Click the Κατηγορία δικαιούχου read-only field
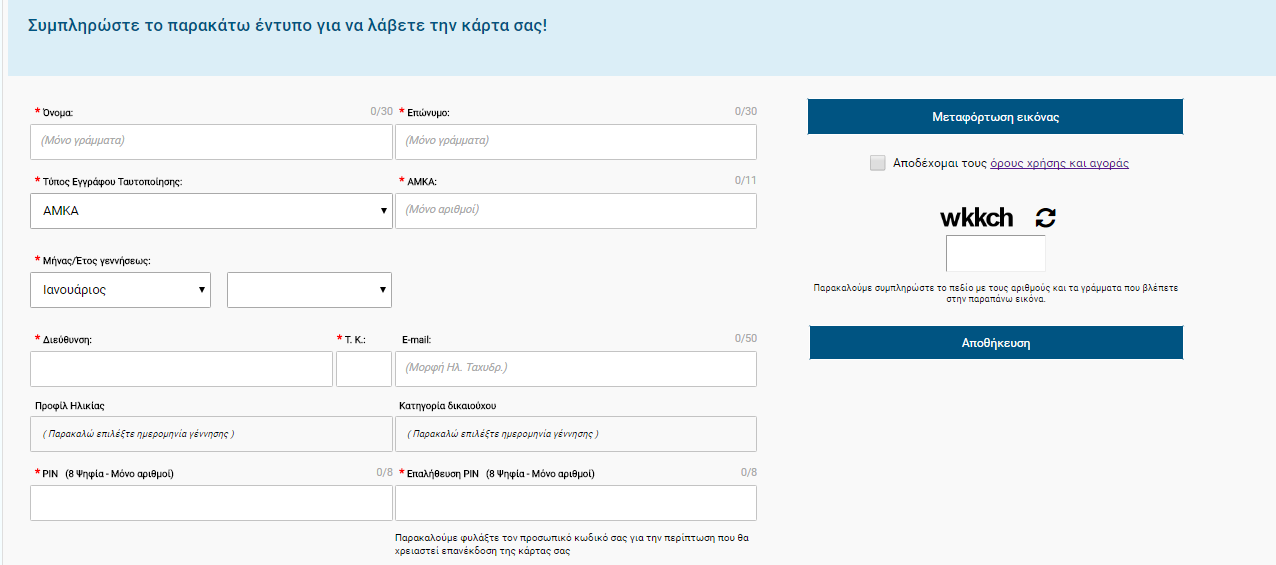This screenshot has width=1276, height=565. coord(576,434)
